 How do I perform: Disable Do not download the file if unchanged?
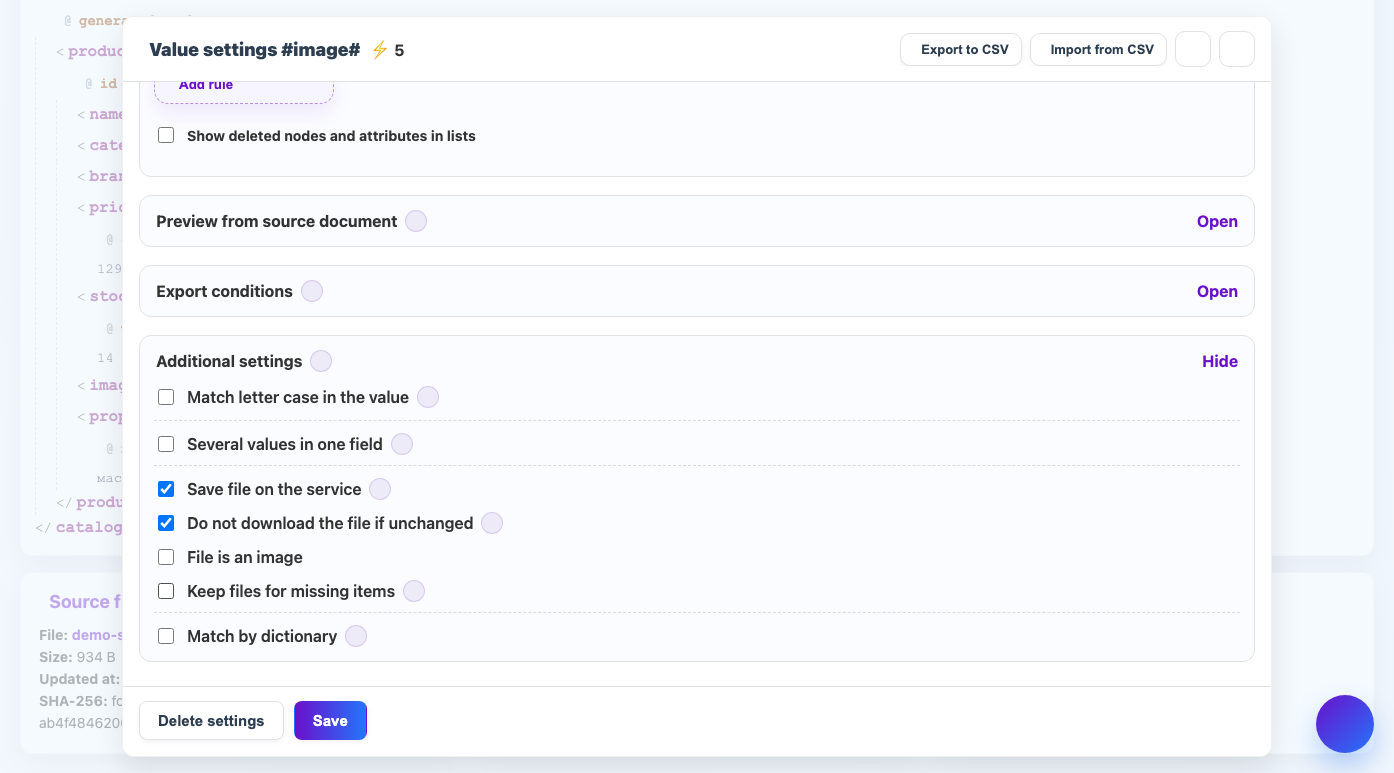click(166, 523)
